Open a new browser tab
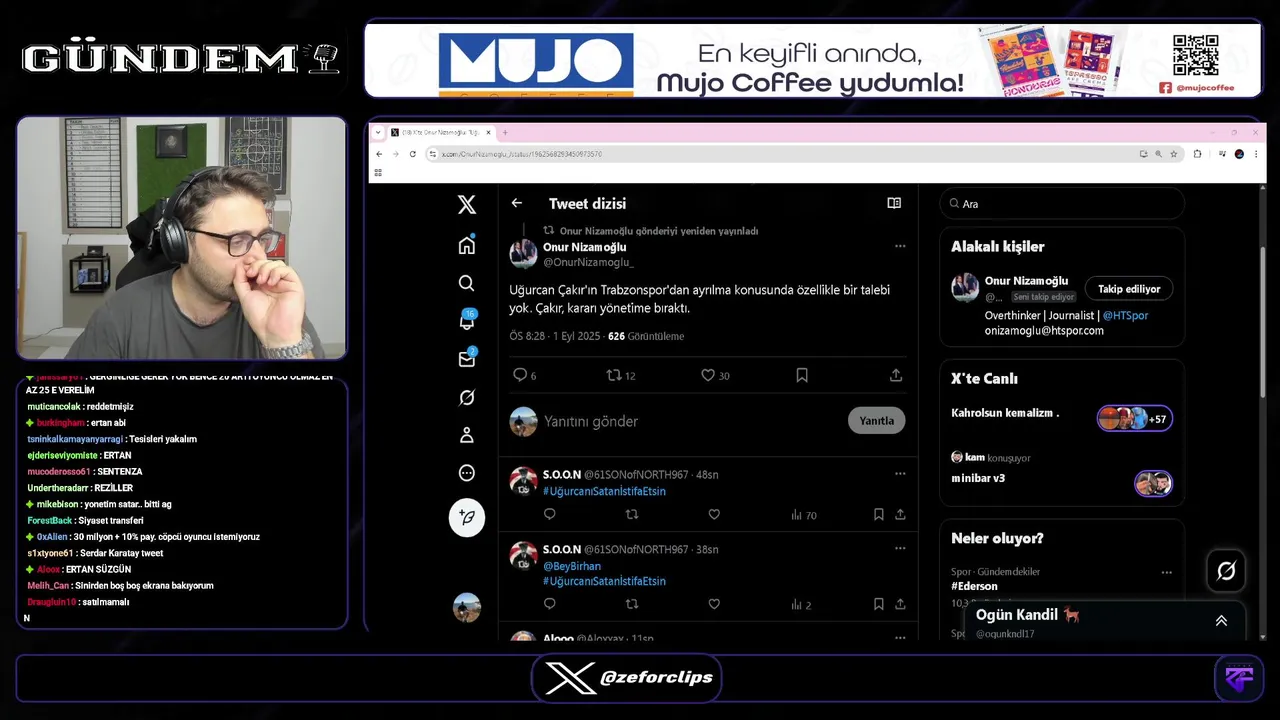Screen dimensions: 1280x720 pyautogui.click(x=505, y=132)
